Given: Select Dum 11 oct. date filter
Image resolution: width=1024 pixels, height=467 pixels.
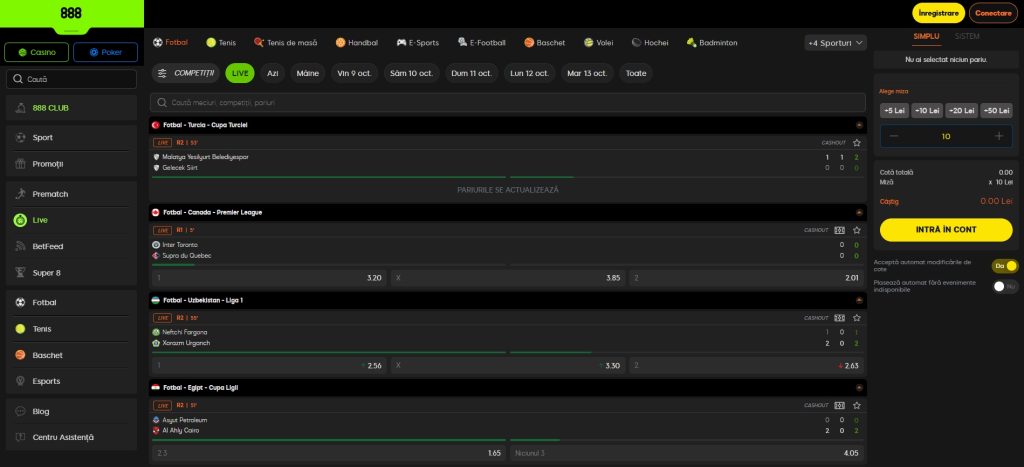Looking at the screenshot, I should point(472,73).
